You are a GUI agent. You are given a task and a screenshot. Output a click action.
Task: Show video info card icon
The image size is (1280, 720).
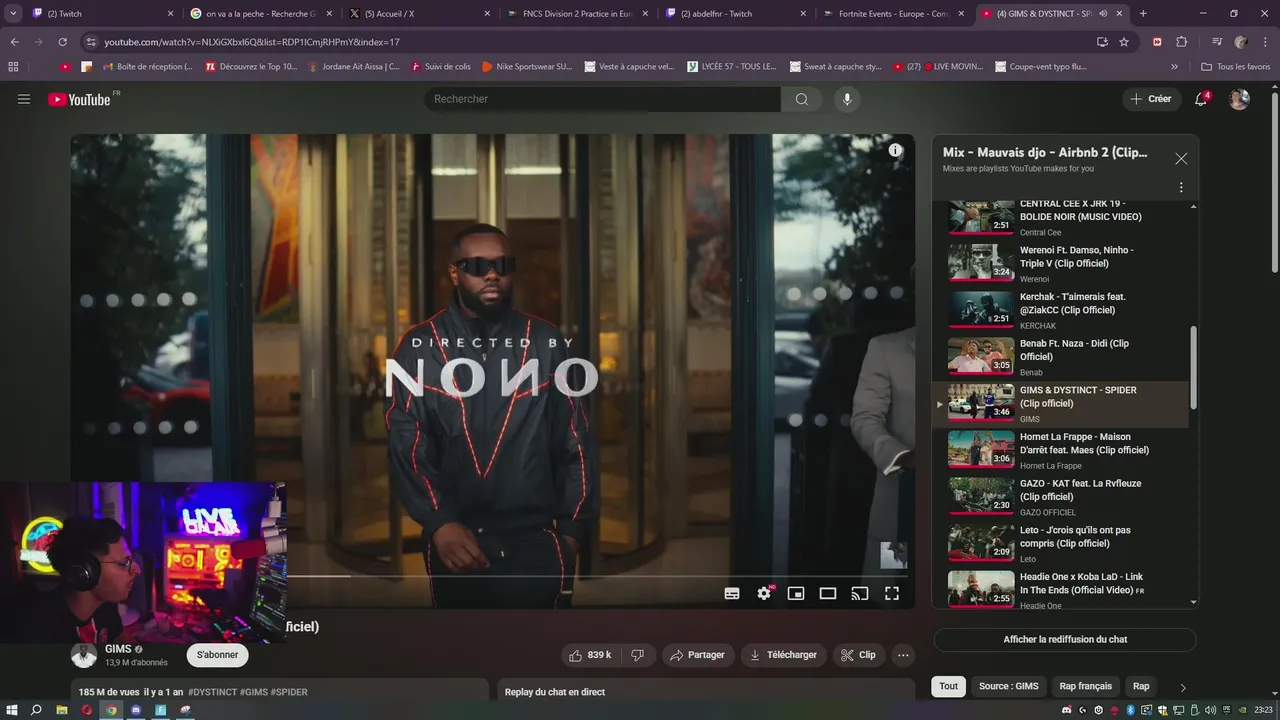895,150
